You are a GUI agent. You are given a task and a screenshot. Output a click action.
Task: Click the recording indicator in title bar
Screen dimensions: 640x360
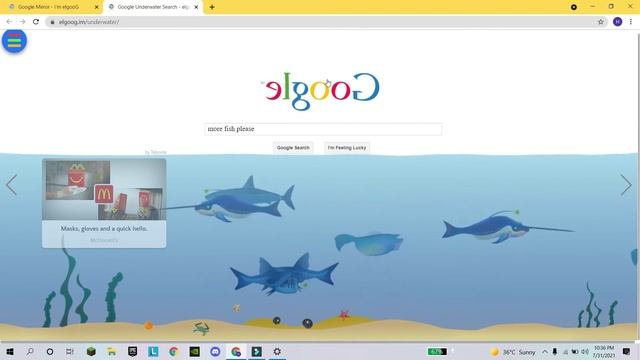pos(573,7)
